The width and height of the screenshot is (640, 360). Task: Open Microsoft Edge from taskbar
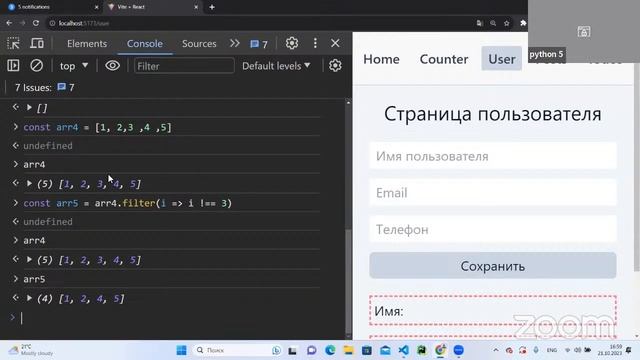point(330,350)
